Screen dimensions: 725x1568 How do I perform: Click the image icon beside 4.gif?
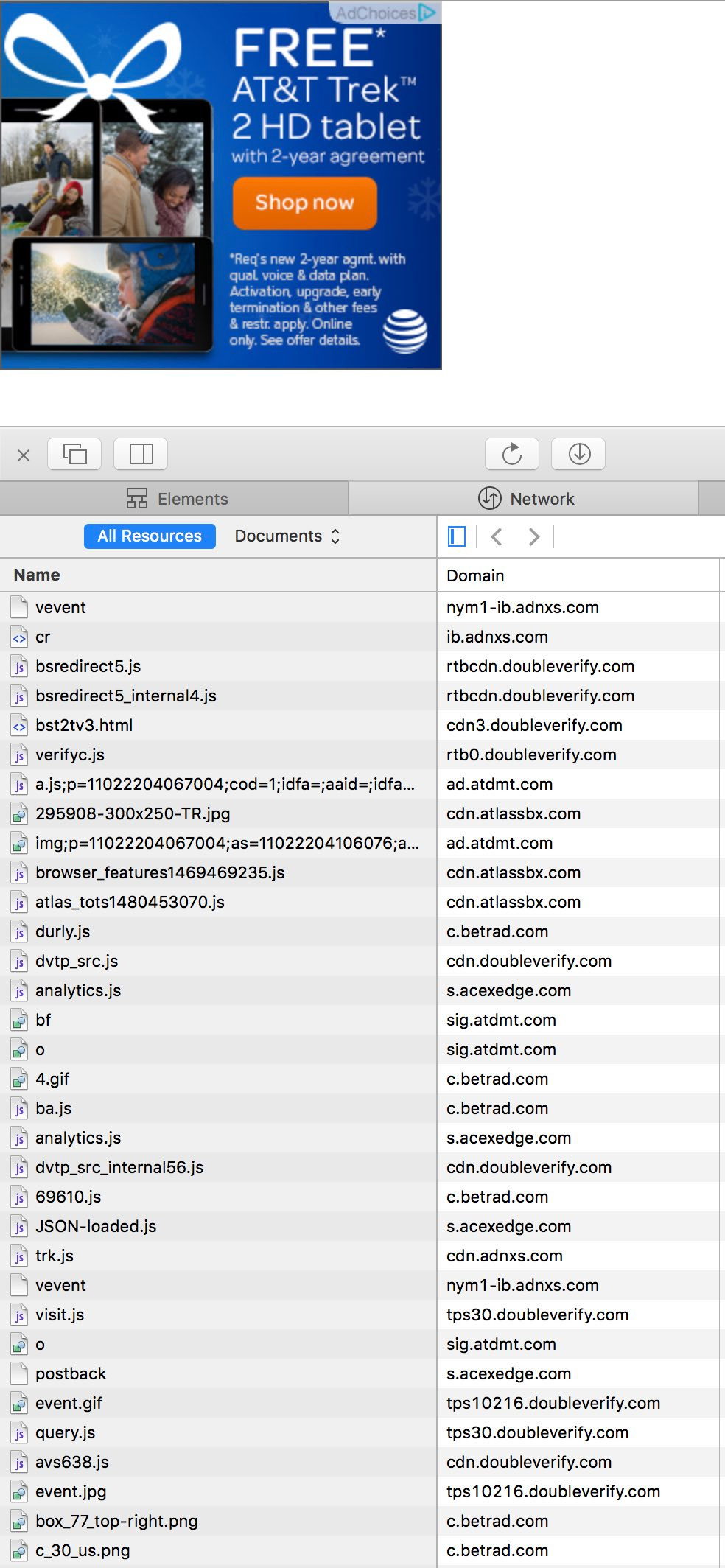click(20, 1079)
